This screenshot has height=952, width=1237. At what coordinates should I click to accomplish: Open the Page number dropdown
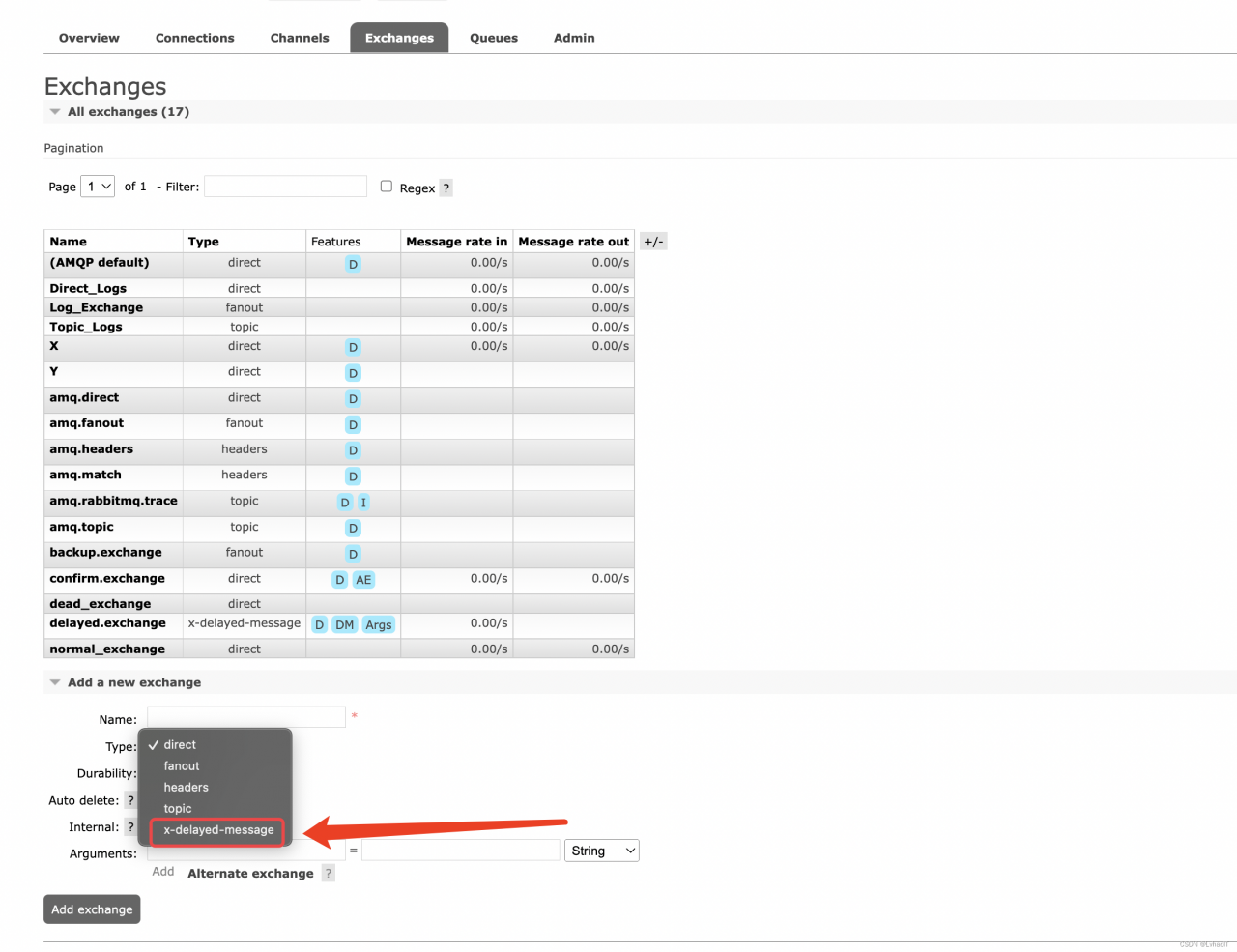click(98, 187)
